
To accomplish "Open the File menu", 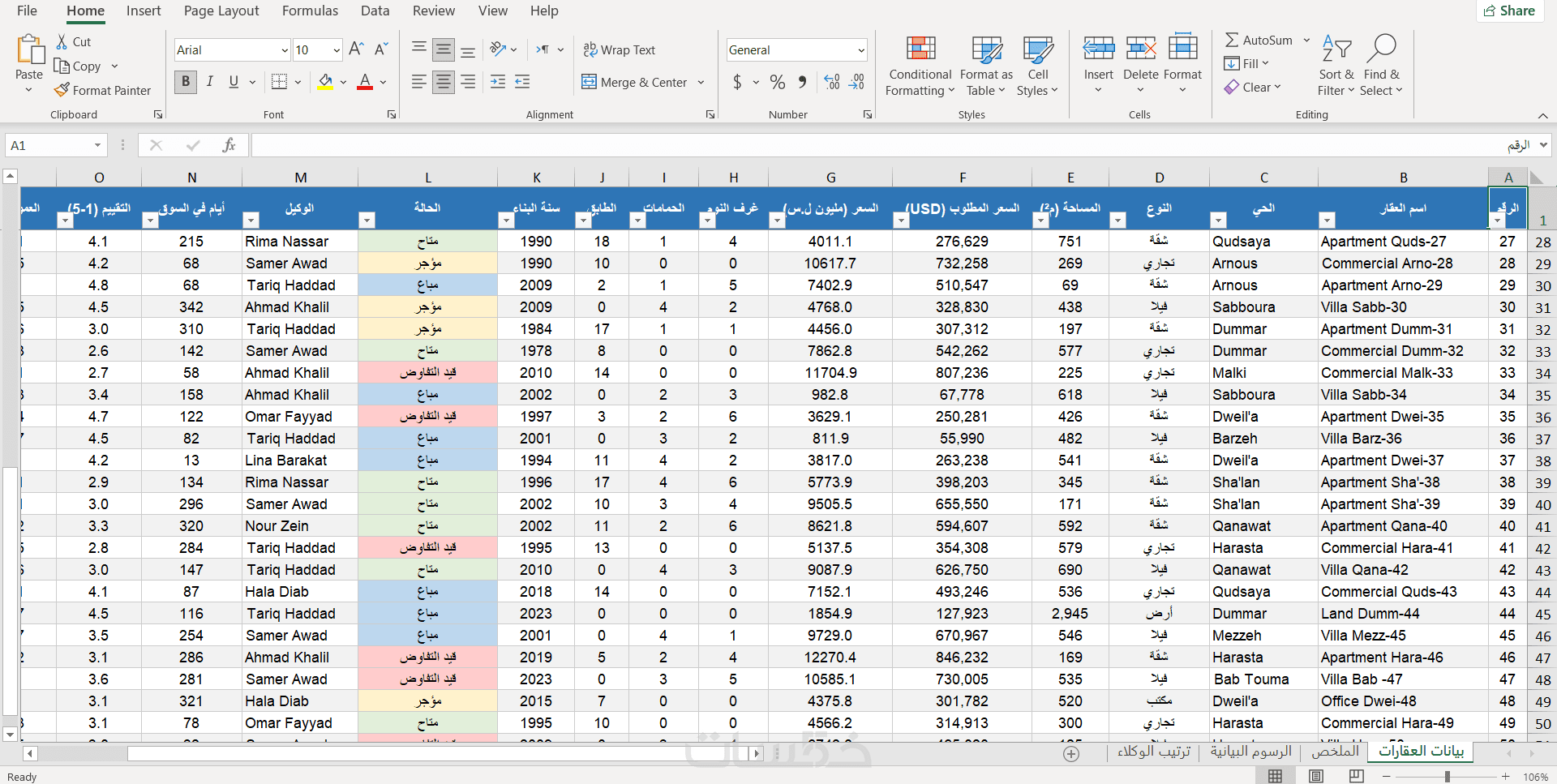I will coord(27,11).
